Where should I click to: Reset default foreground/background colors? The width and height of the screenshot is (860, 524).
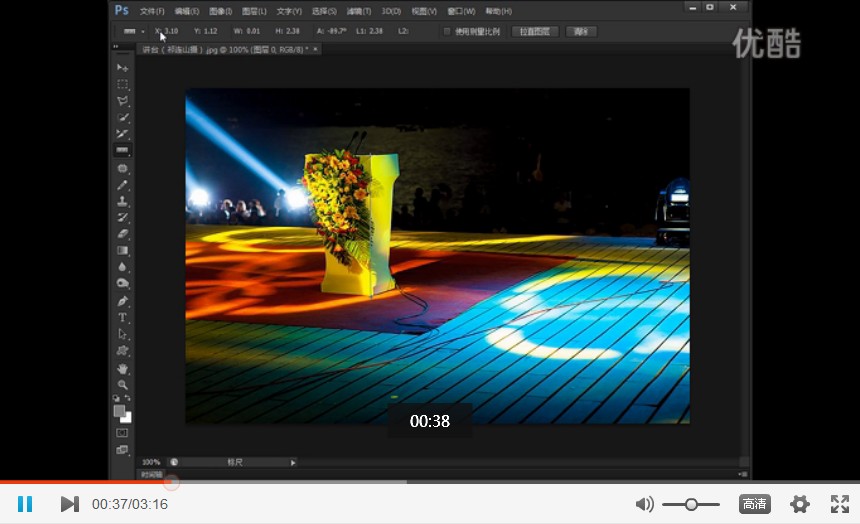(116, 398)
